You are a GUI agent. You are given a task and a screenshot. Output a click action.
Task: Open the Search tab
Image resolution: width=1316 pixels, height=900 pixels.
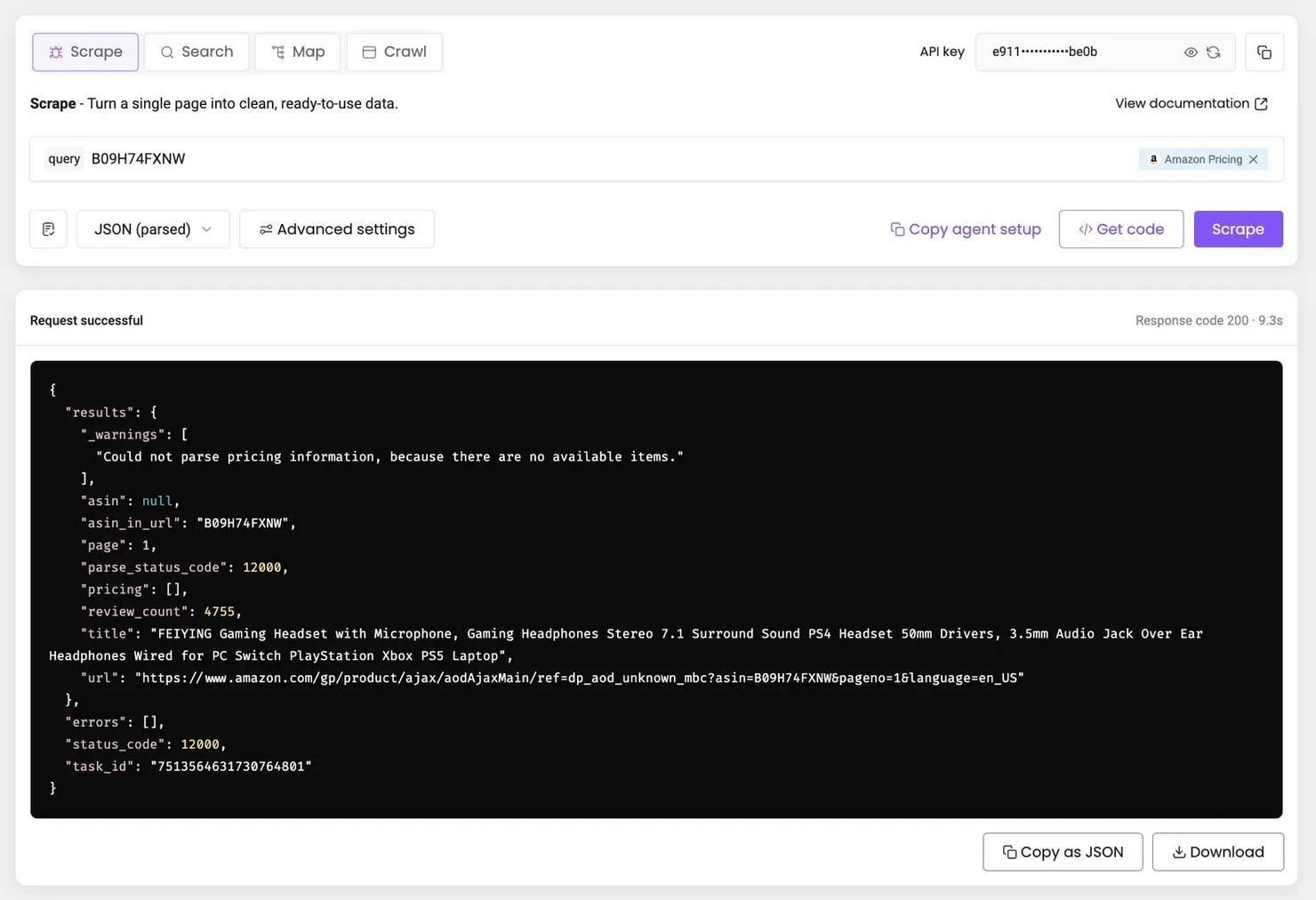(x=197, y=52)
